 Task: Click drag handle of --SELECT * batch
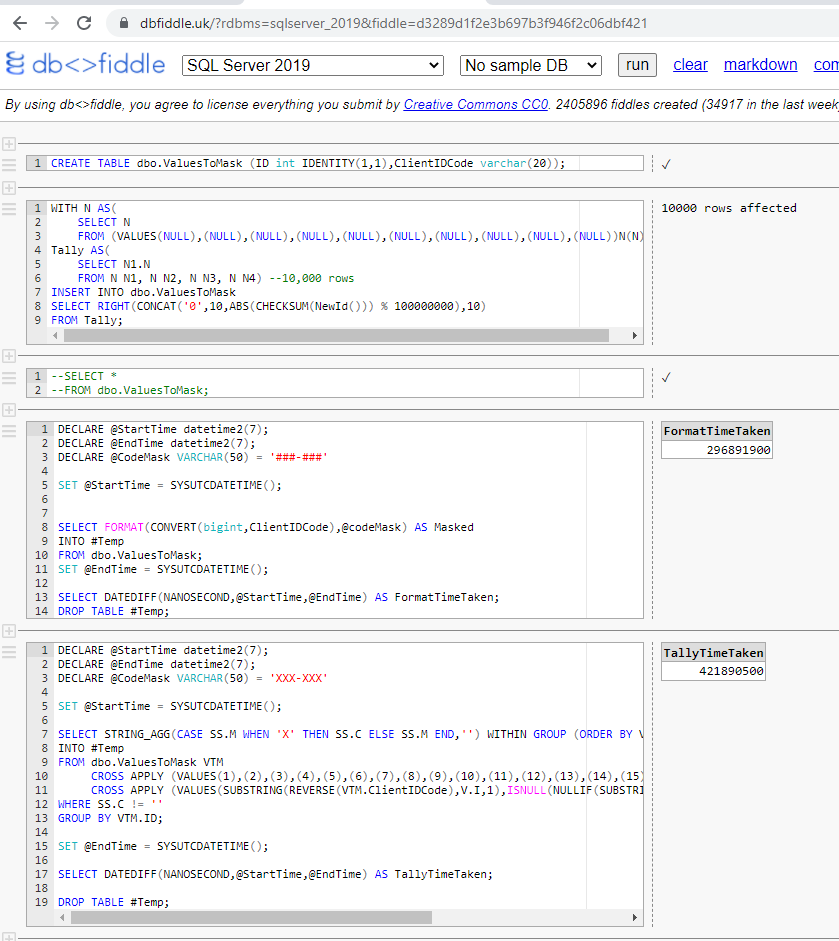(8, 377)
